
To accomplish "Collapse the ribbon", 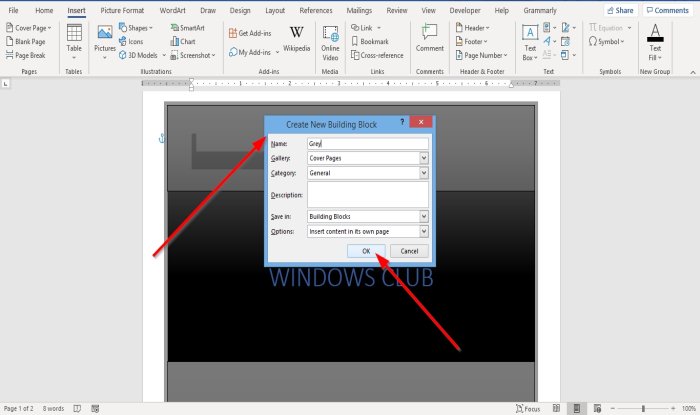I will [x=692, y=72].
